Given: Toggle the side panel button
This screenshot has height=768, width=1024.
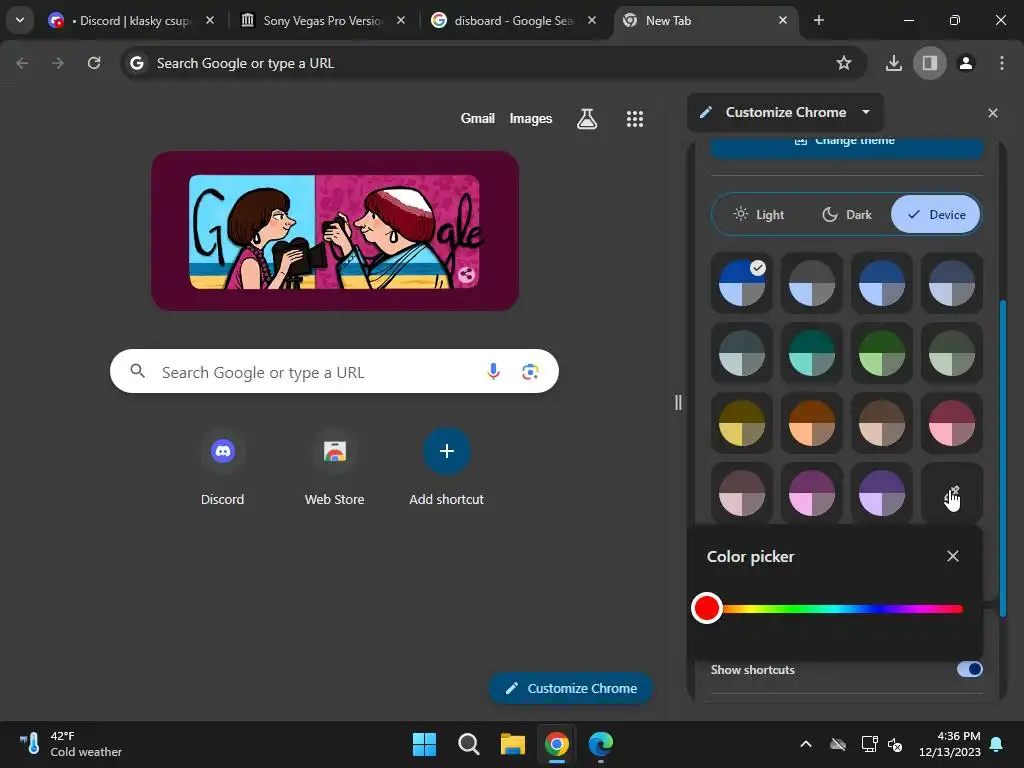Looking at the screenshot, I should point(929,63).
